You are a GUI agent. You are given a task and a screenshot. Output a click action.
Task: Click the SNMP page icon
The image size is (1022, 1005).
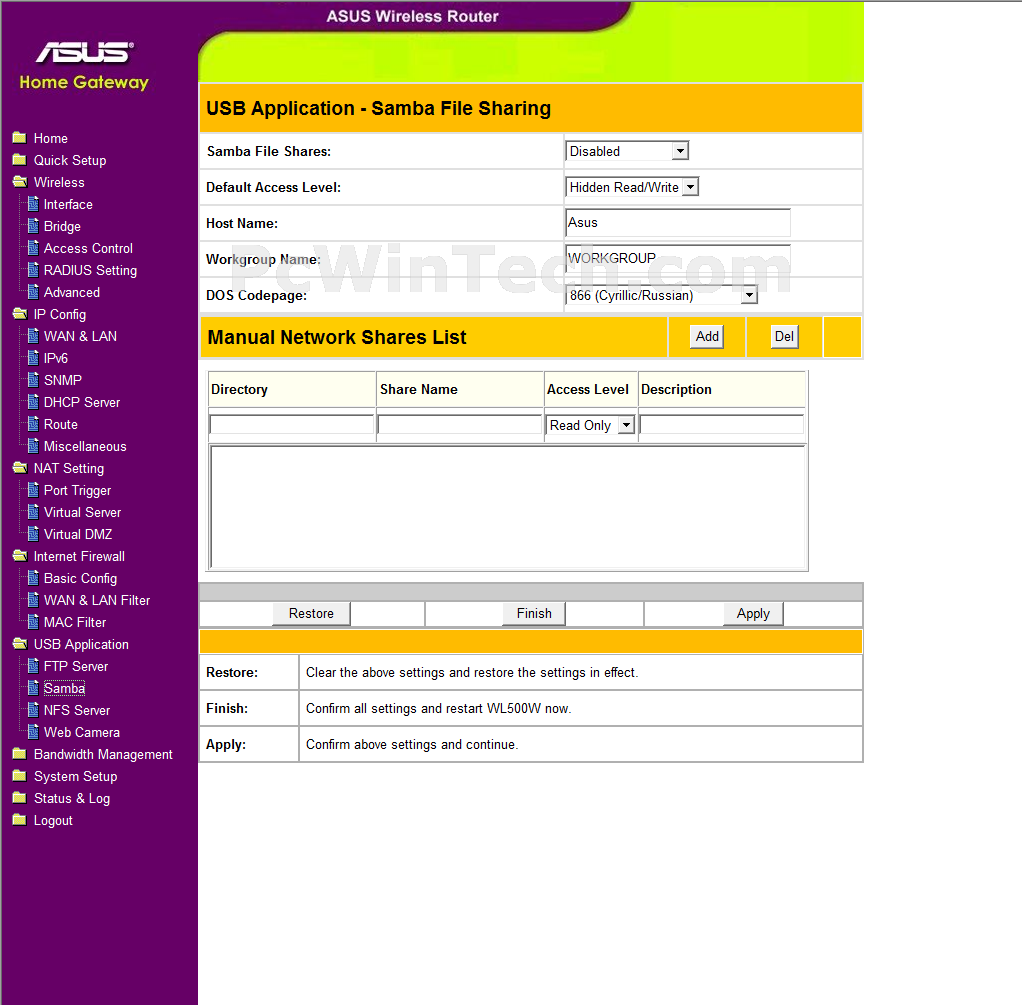tap(33, 380)
